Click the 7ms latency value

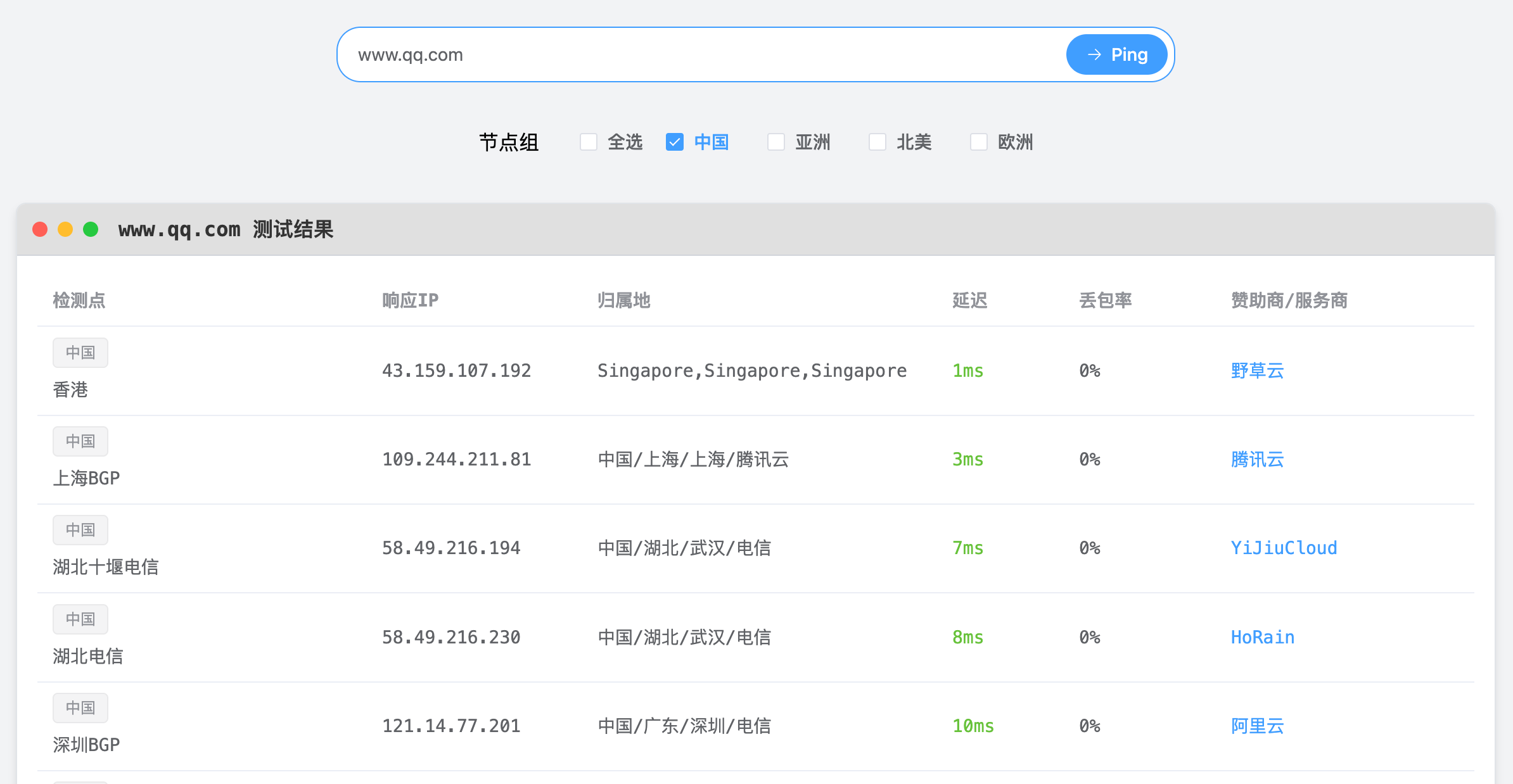click(967, 548)
